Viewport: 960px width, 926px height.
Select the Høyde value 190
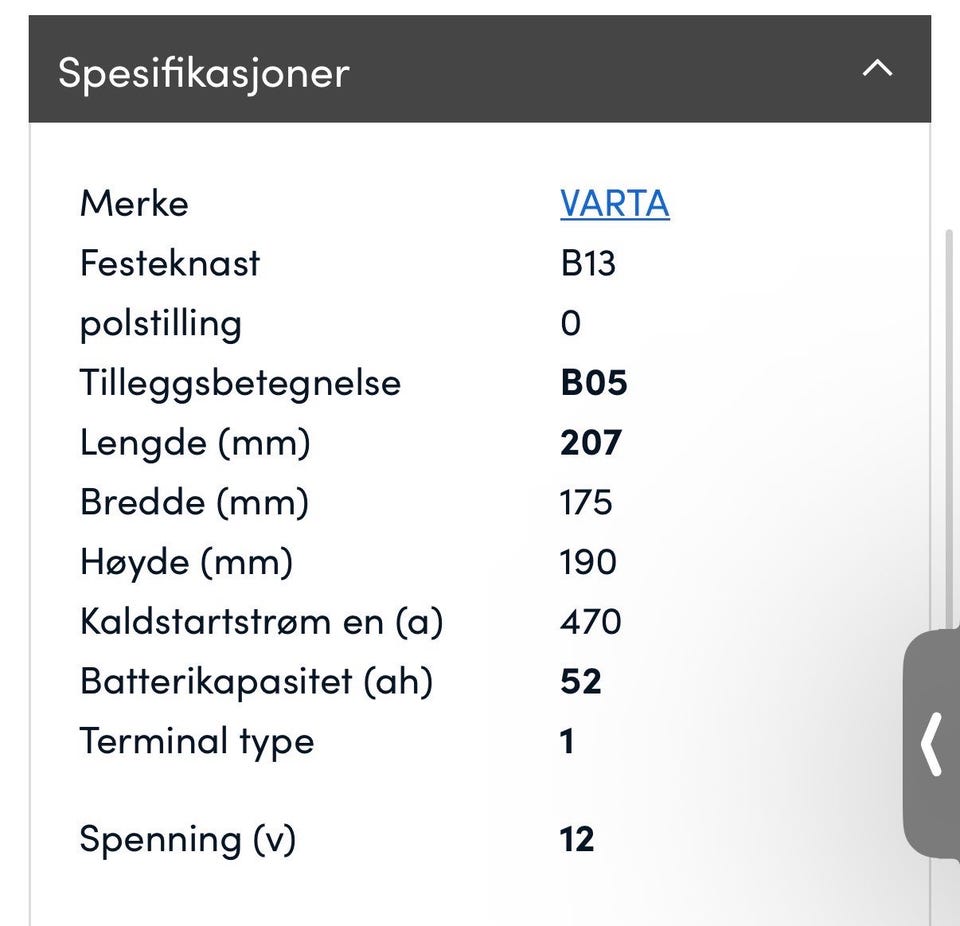pos(588,562)
